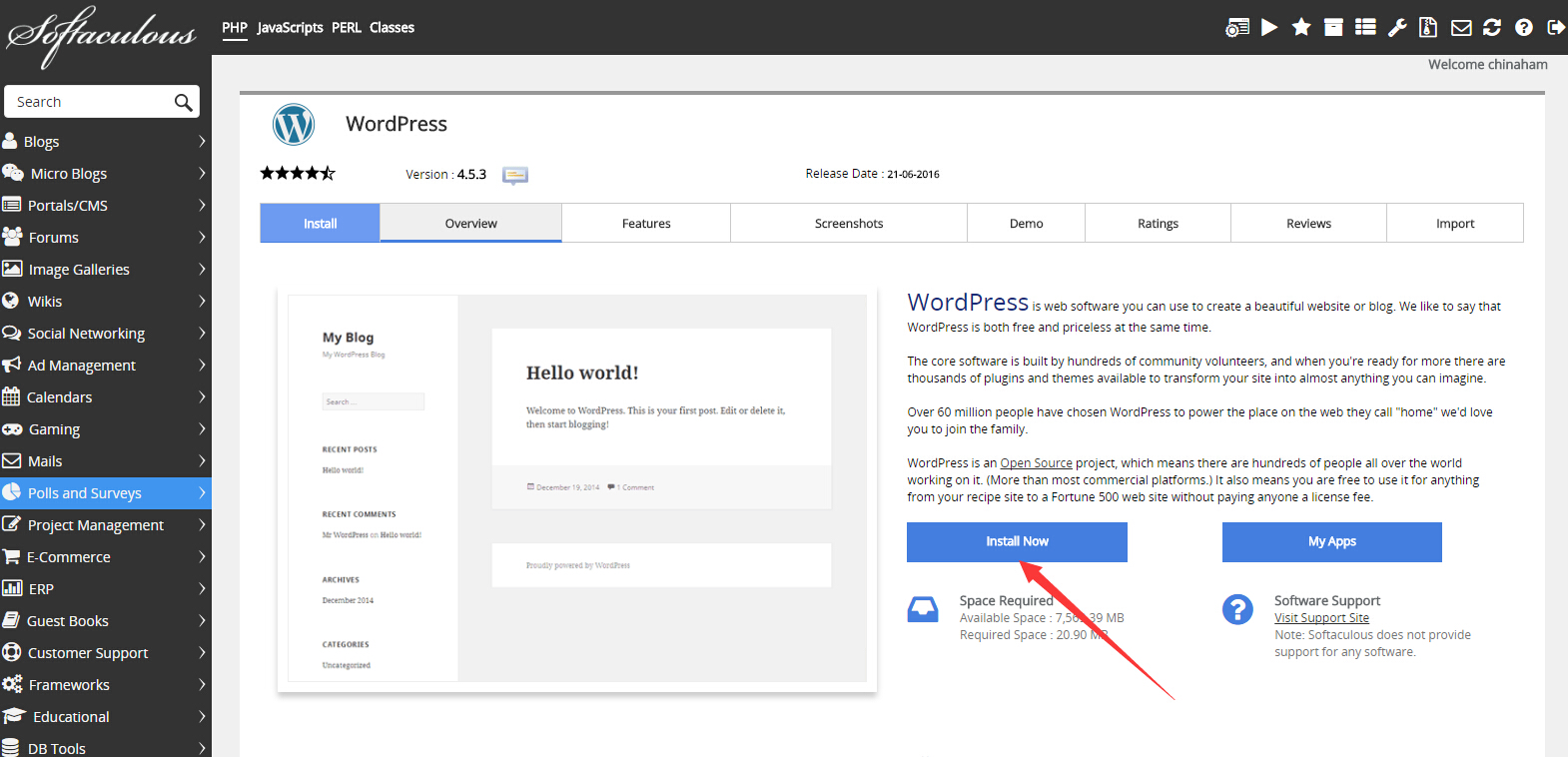
Task: Click the Gaming controller icon in sidebar
Action: click(12, 428)
